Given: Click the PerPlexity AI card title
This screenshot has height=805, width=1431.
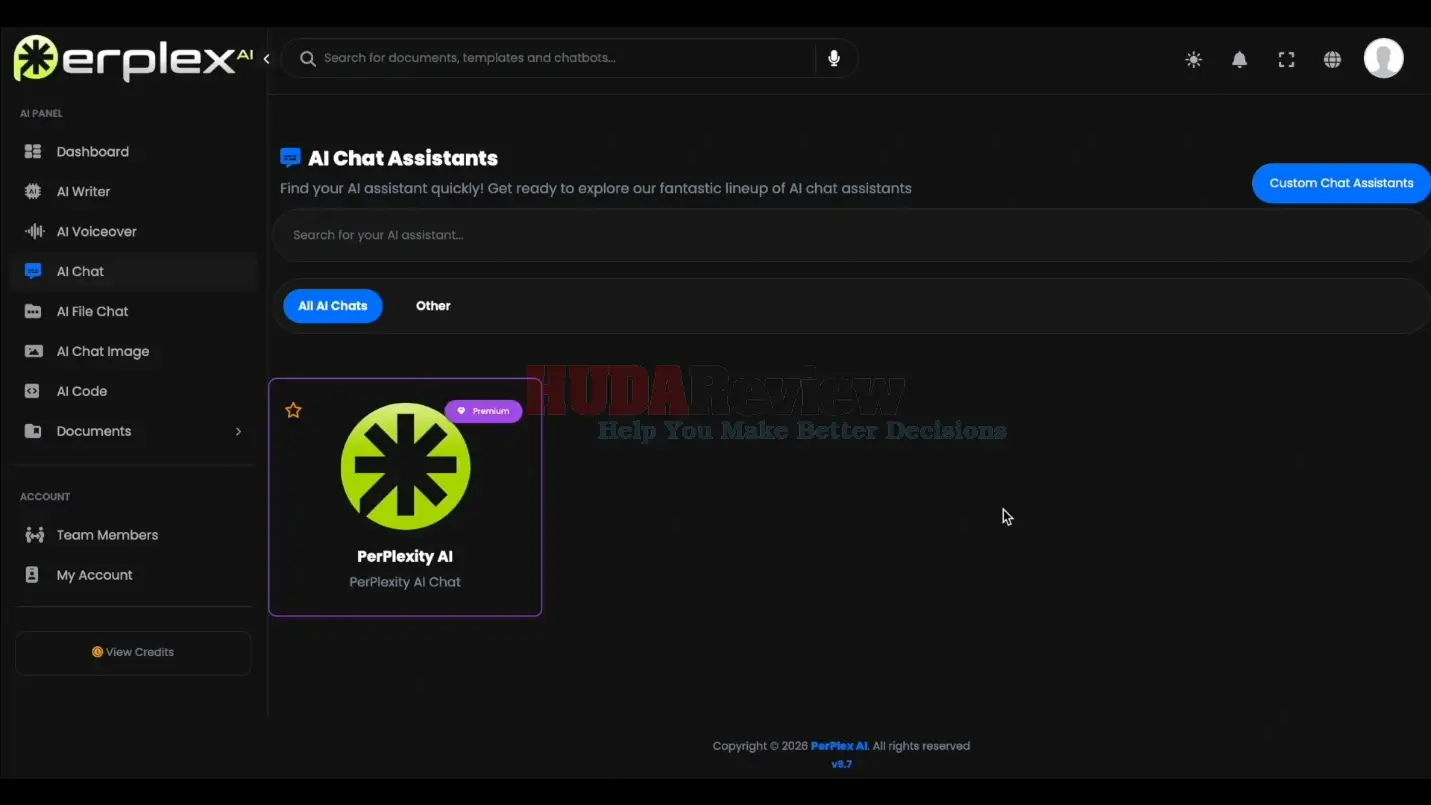Looking at the screenshot, I should 405,556.
